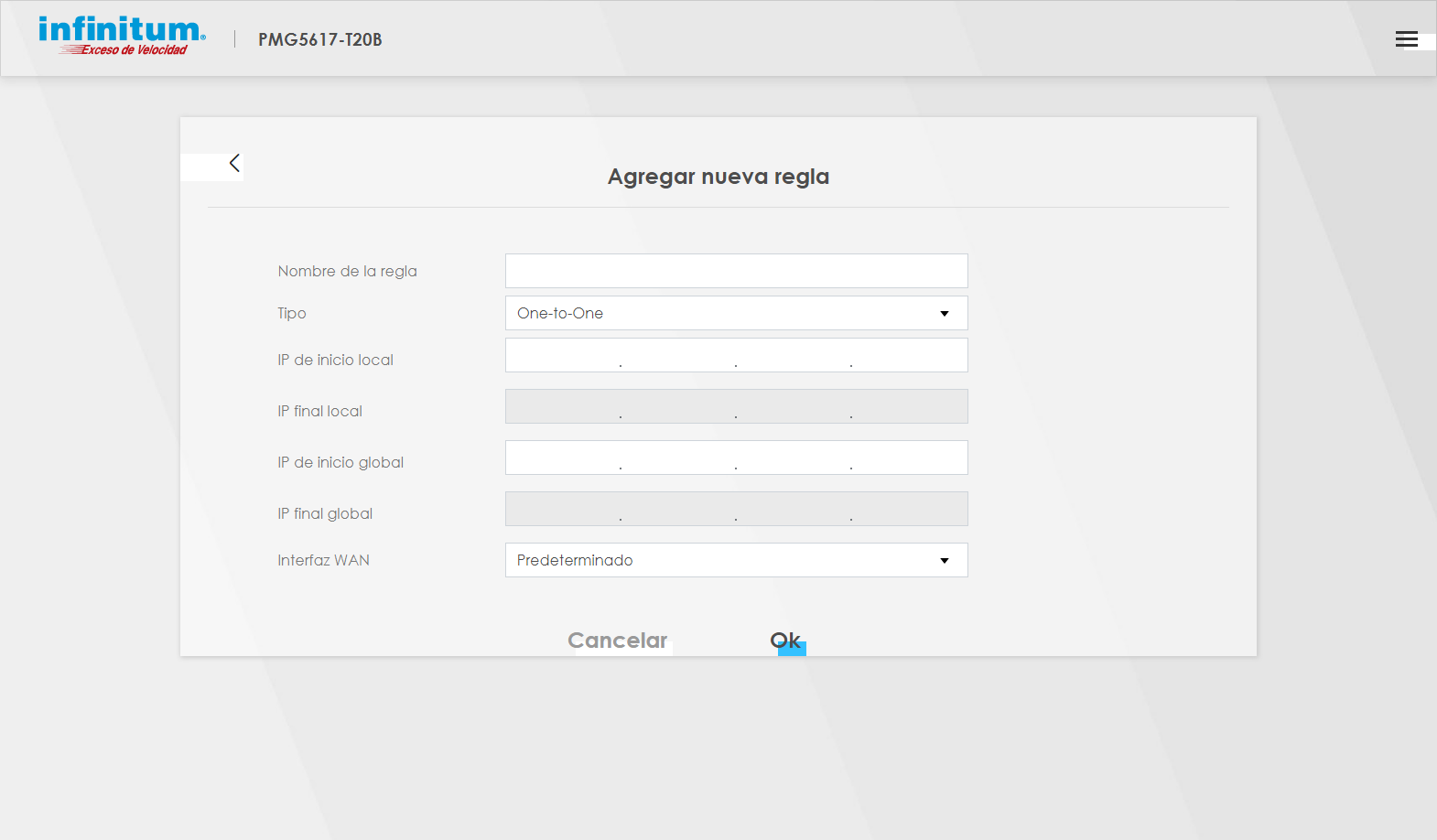
Task: Open the hamburger menu in the header
Action: (x=1406, y=39)
